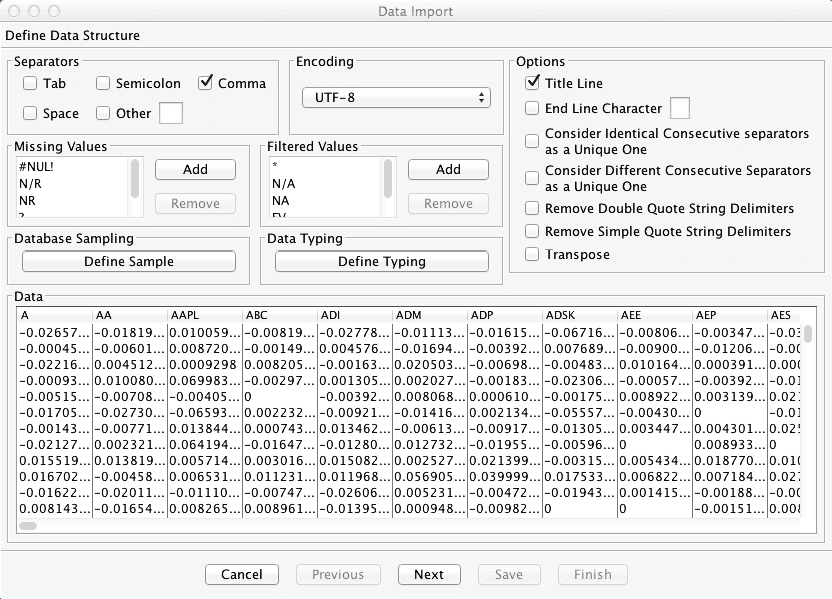Click the Data table vertical scrollbar
Screen dimensions: 832x599
click(808, 334)
